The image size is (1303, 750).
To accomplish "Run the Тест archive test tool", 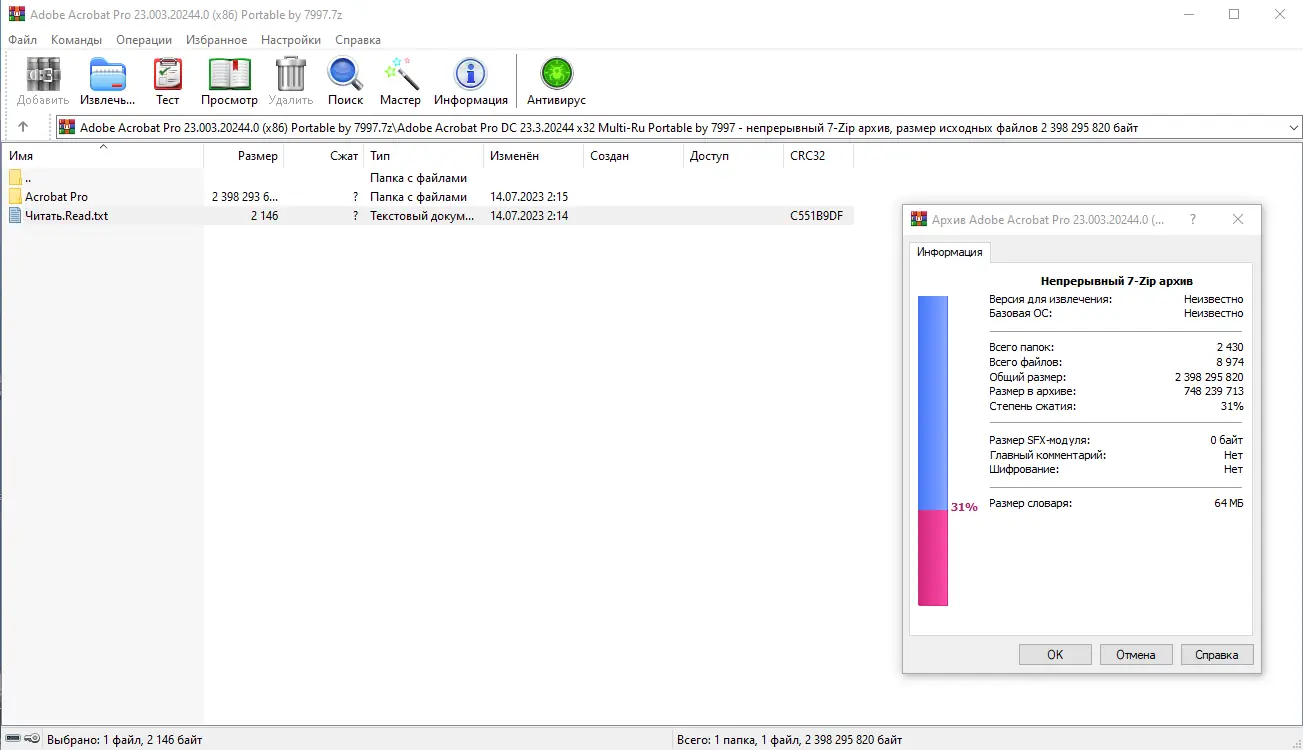I will (168, 80).
